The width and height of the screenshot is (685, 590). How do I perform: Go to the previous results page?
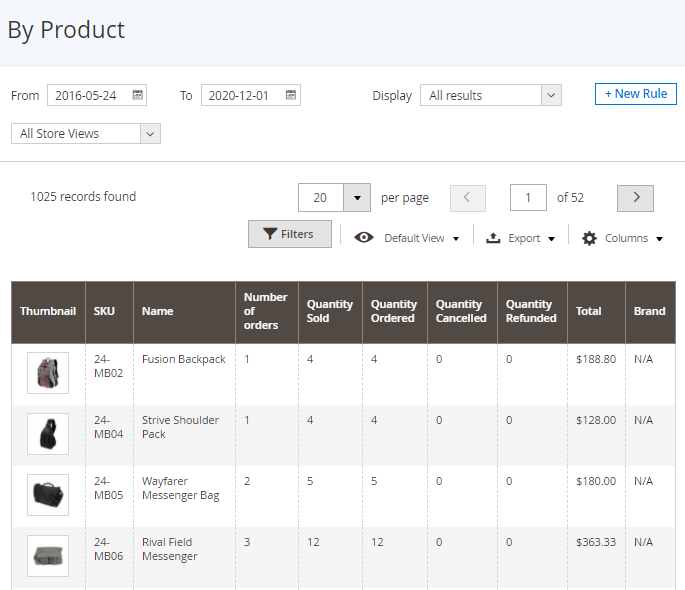point(468,198)
